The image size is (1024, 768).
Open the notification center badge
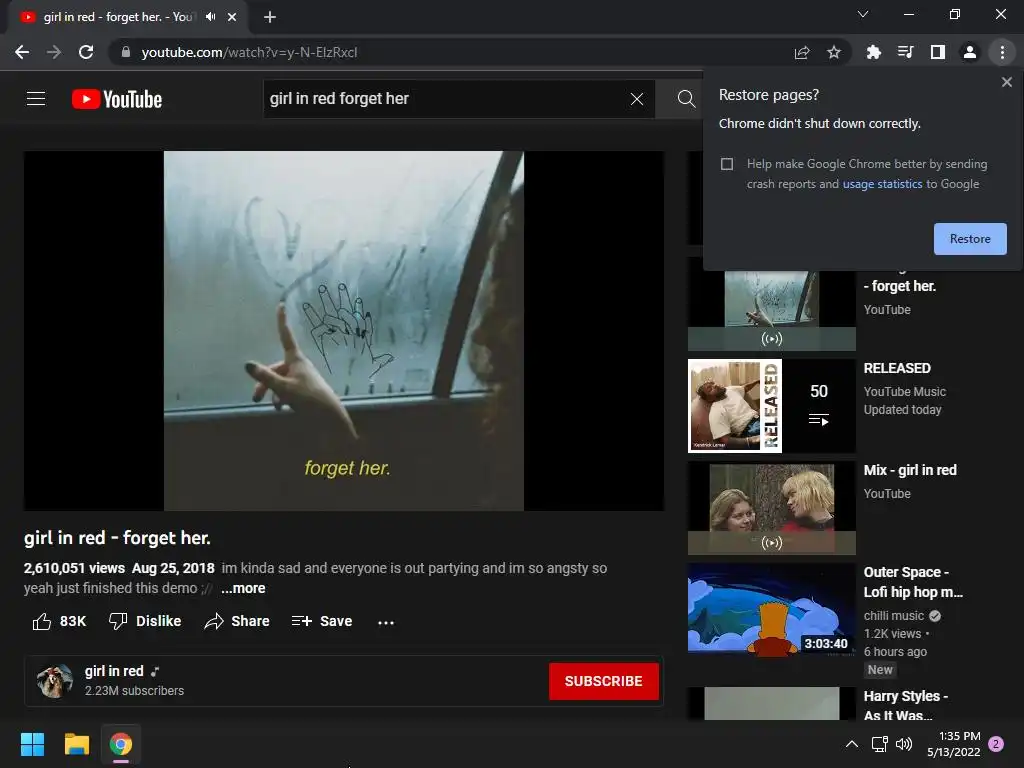[x=996, y=744]
